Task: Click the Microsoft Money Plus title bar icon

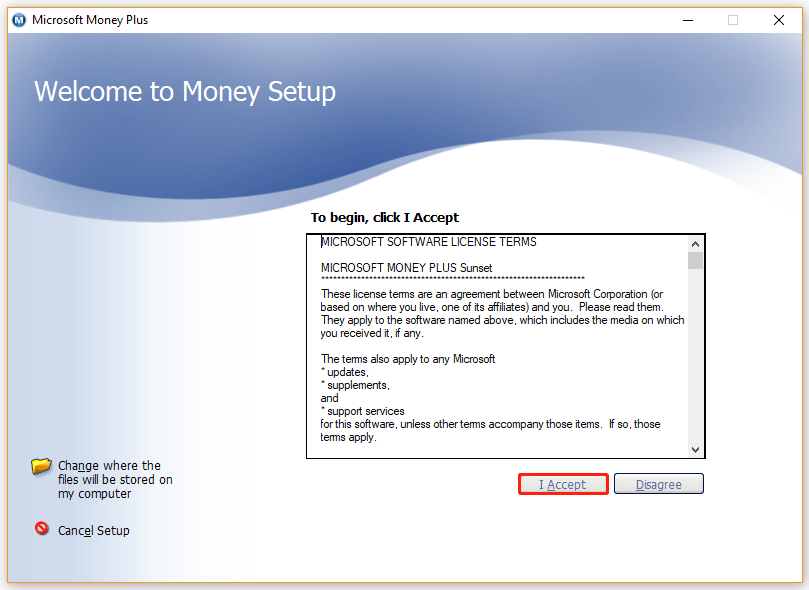Action: 19,20
